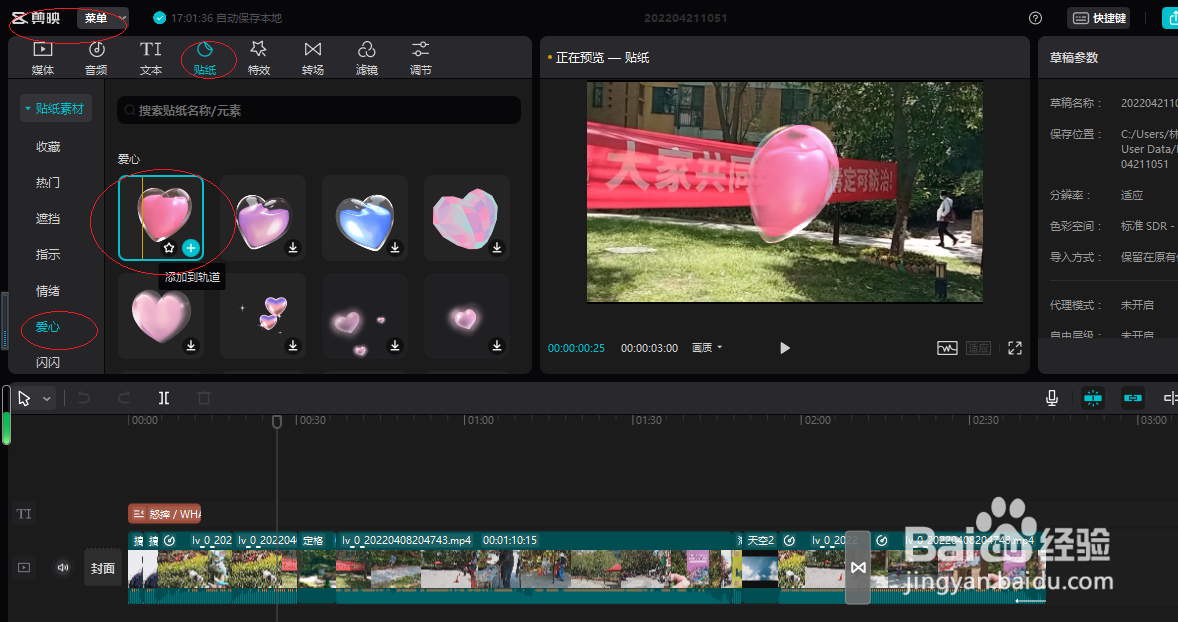Viewport: 1178px width, 622px height.
Task: Toggle the auto-snap magnetic timeline icon
Action: coord(1092,397)
